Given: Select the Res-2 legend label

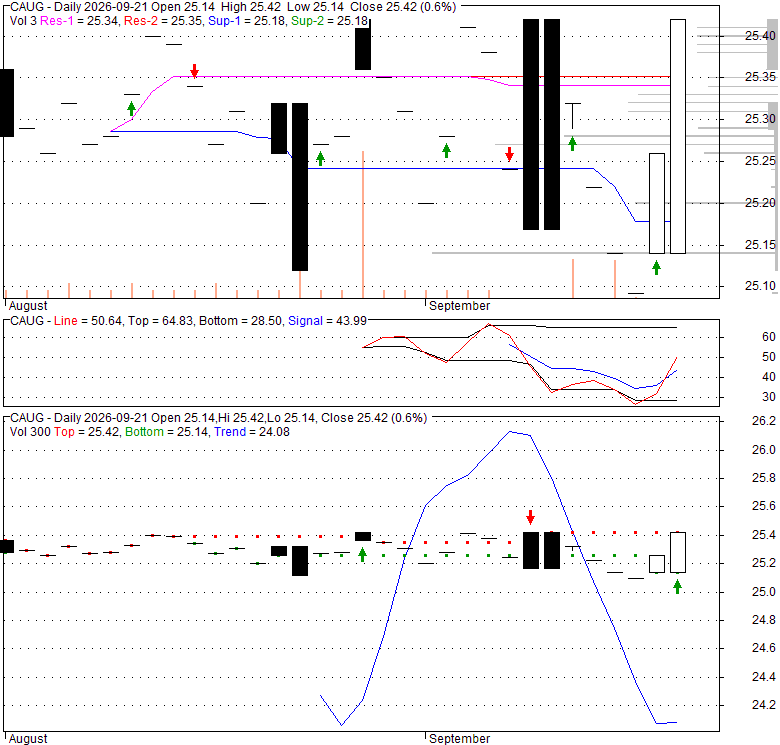Looking at the screenshot, I should [140, 21].
